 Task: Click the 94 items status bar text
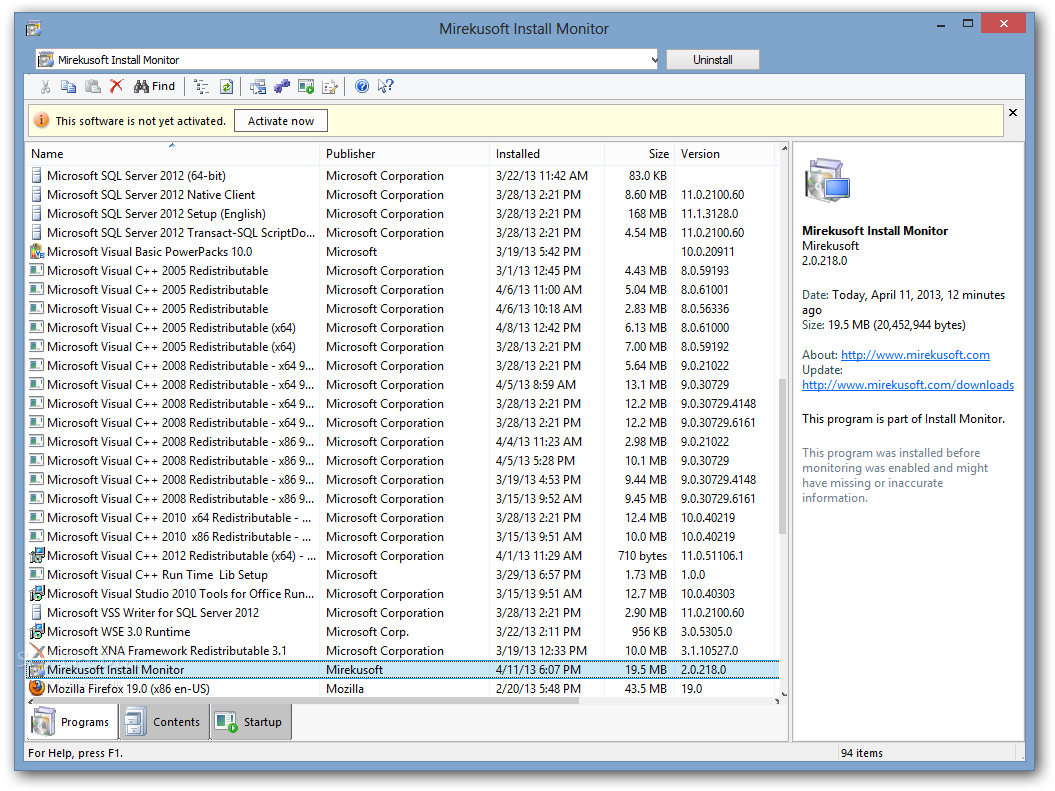point(861,753)
